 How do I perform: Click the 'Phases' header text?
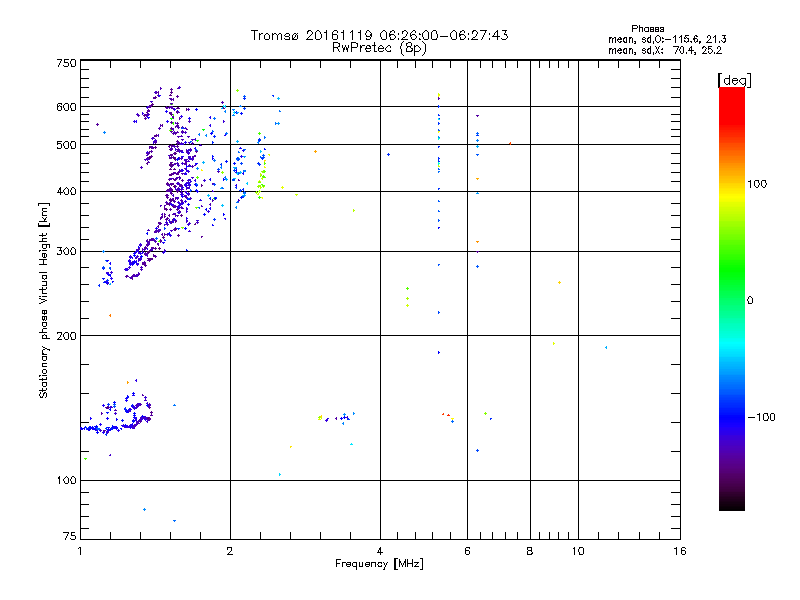point(647,29)
